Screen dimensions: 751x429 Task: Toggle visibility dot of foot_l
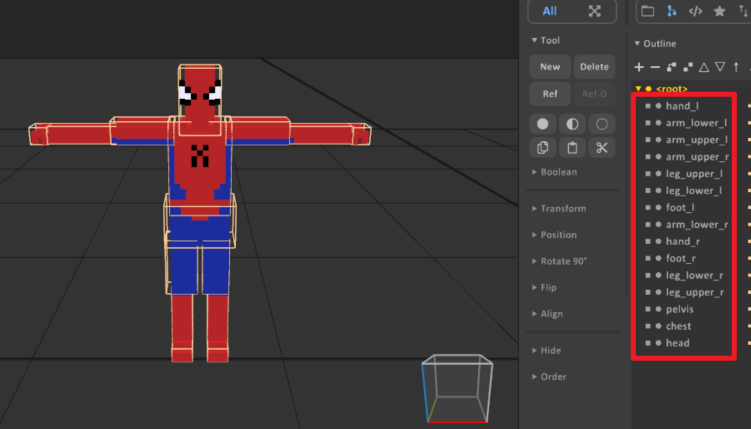659,207
